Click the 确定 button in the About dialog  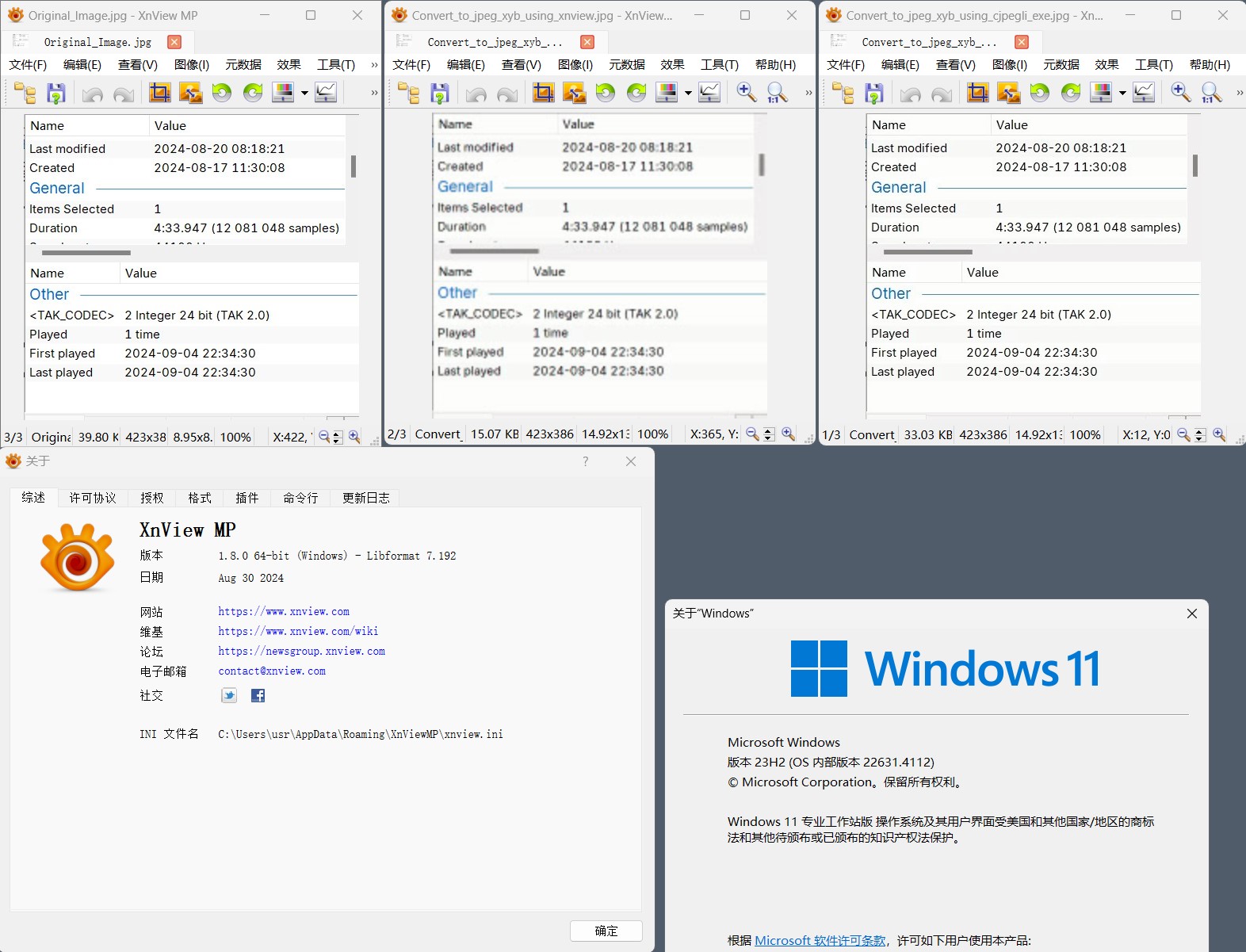click(x=606, y=931)
